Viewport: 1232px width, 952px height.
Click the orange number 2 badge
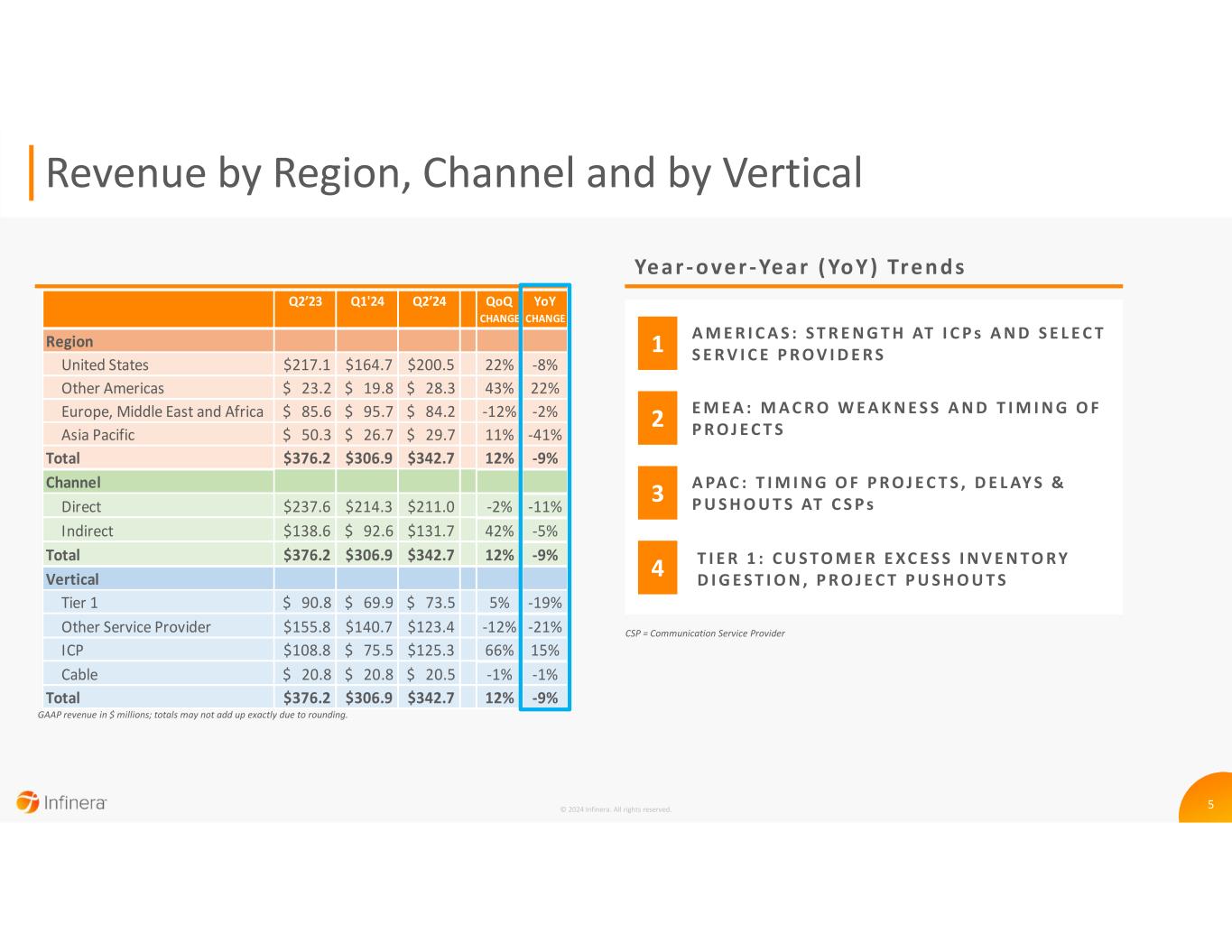657,418
